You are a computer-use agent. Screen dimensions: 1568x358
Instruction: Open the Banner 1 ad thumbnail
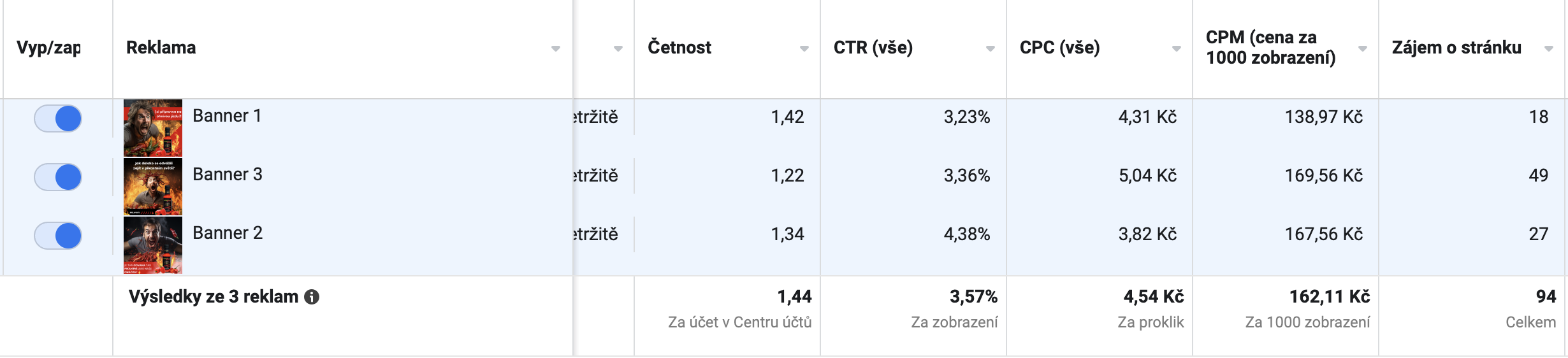(153, 128)
